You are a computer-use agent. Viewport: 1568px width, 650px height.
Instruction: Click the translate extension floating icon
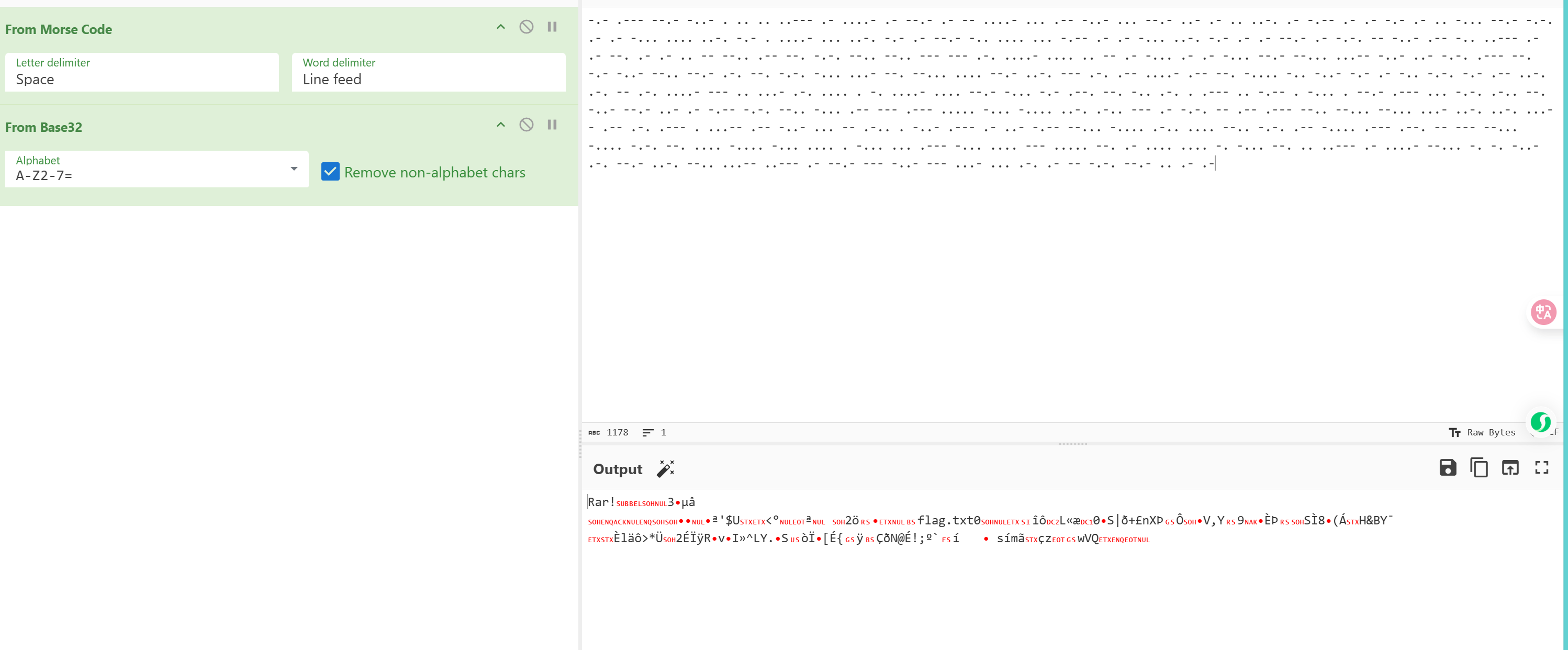tap(1543, 312)
